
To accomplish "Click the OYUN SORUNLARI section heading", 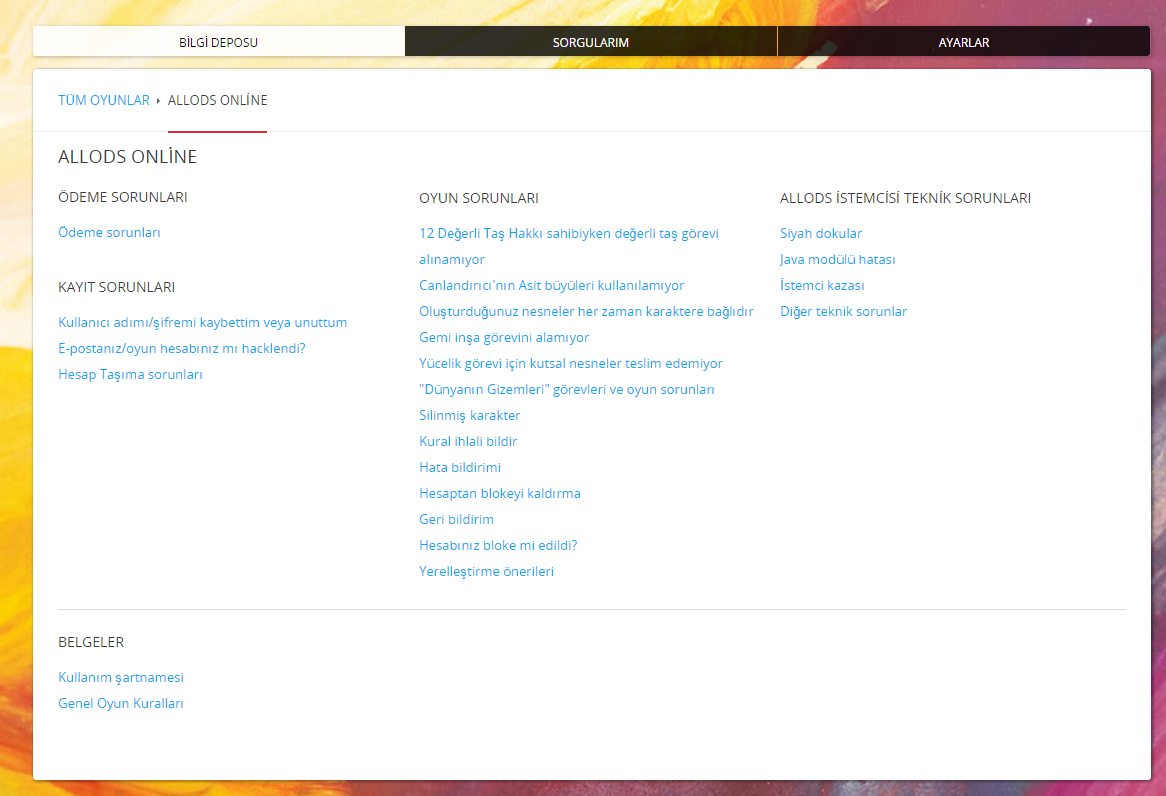I will pos(479,198).
